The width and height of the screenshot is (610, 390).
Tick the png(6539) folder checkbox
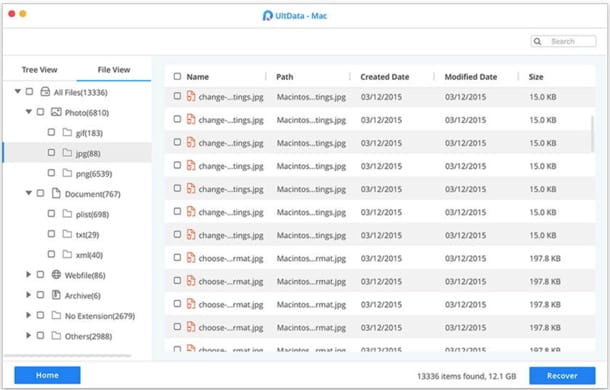[x=51, y=172]
